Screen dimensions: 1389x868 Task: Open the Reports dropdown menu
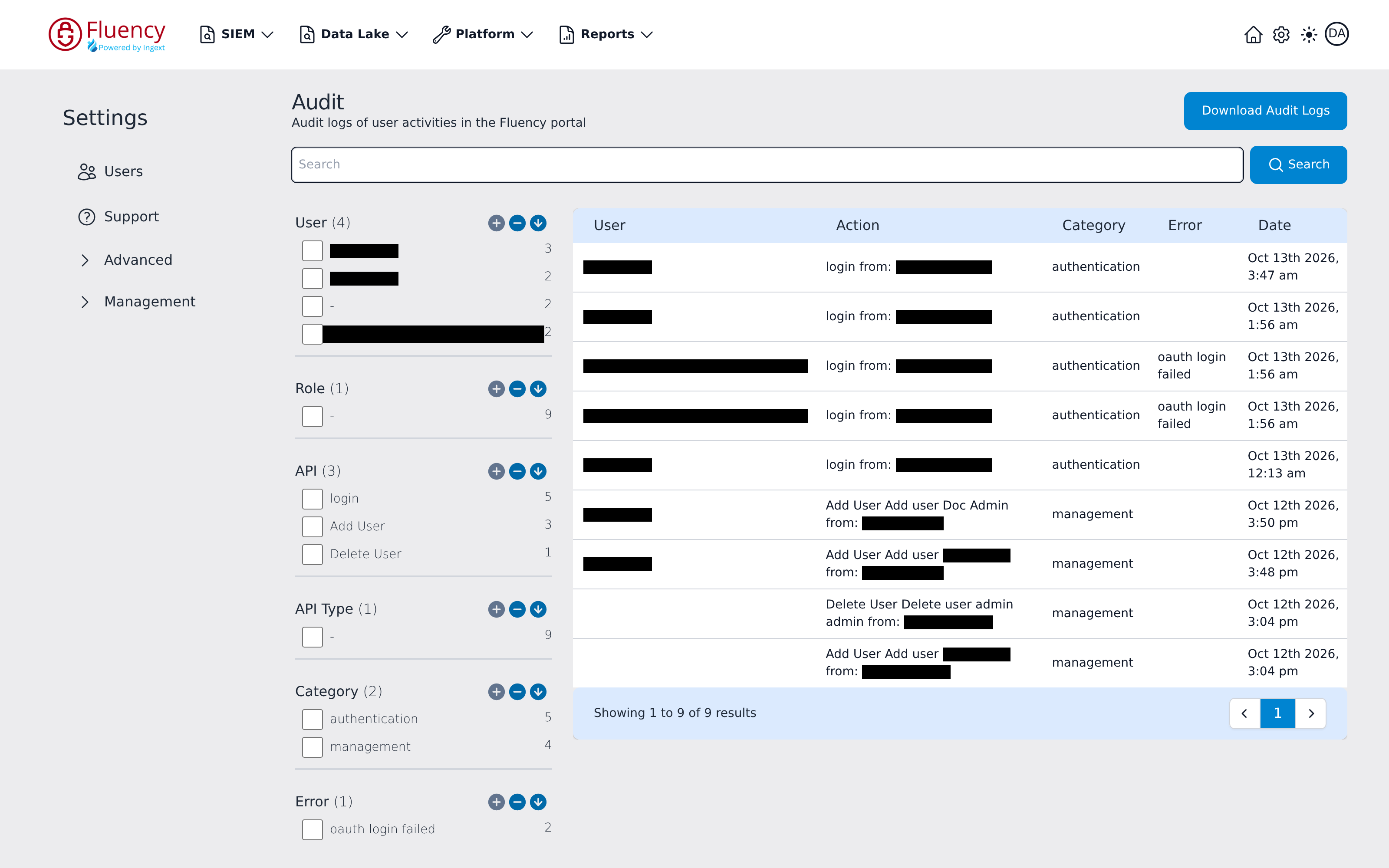click(x=606, y=34)
